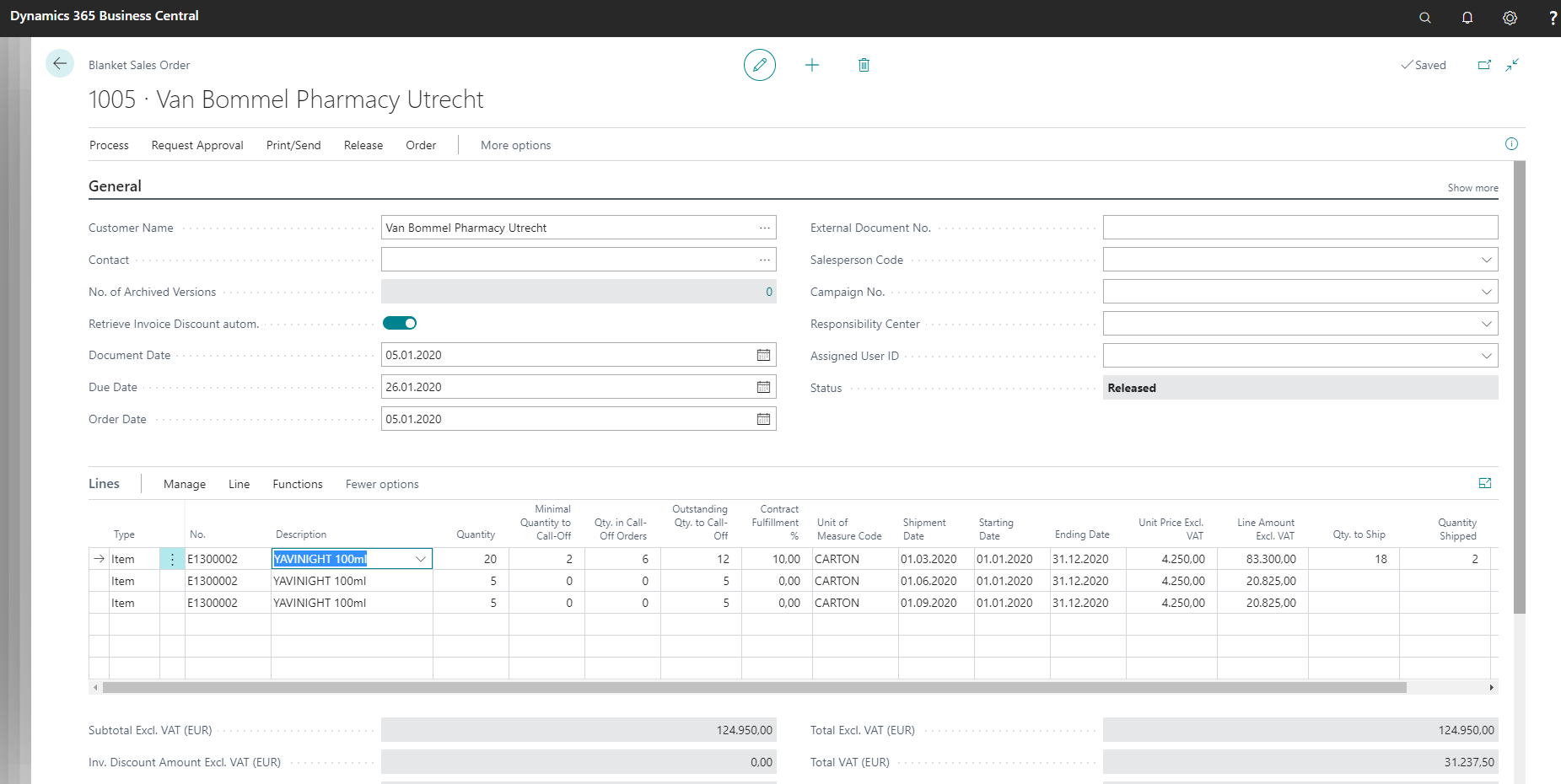The image size is (1561, 784).
Task: Click the Ending Date column header
Action: [1082, 534]
